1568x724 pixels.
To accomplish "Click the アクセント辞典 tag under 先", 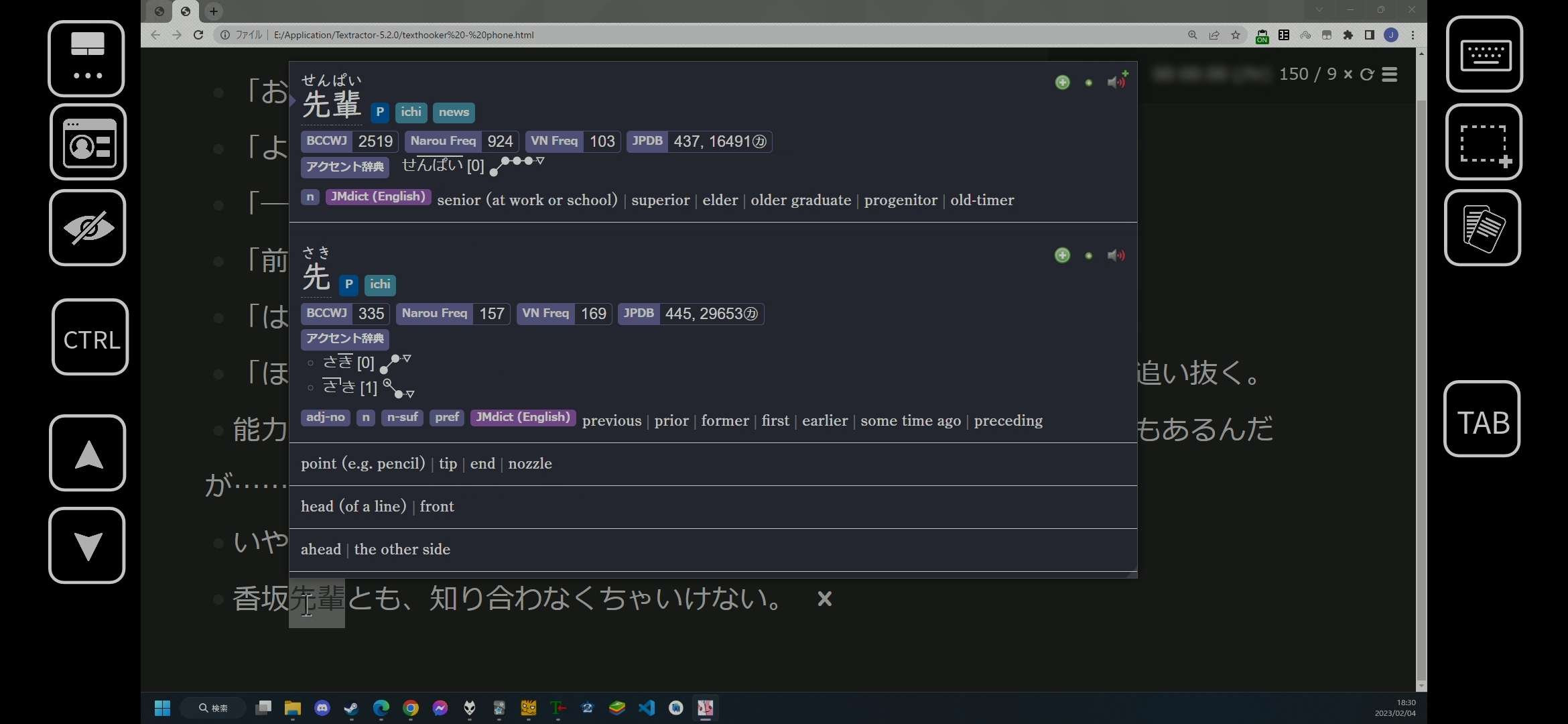I will click(x=345, y=339).
